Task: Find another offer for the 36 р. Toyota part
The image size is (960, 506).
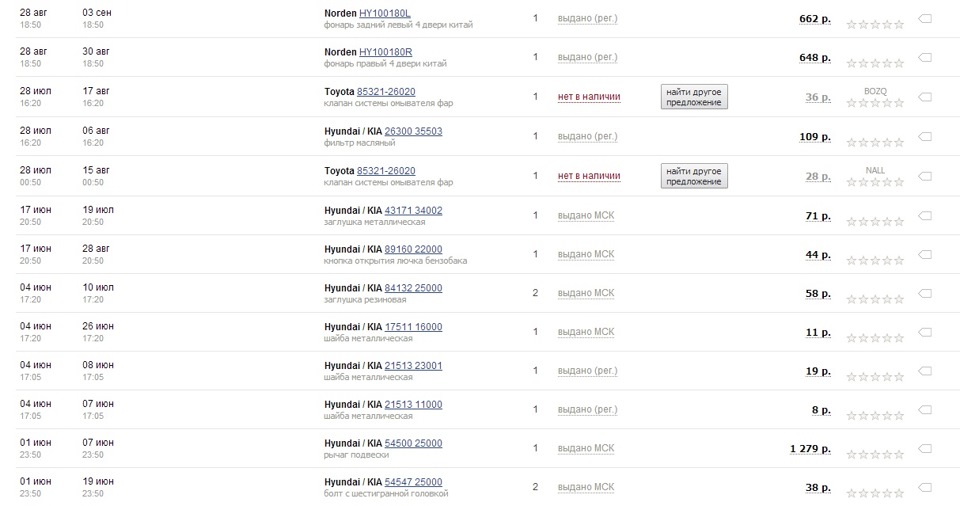Action: tap(694, 97)
